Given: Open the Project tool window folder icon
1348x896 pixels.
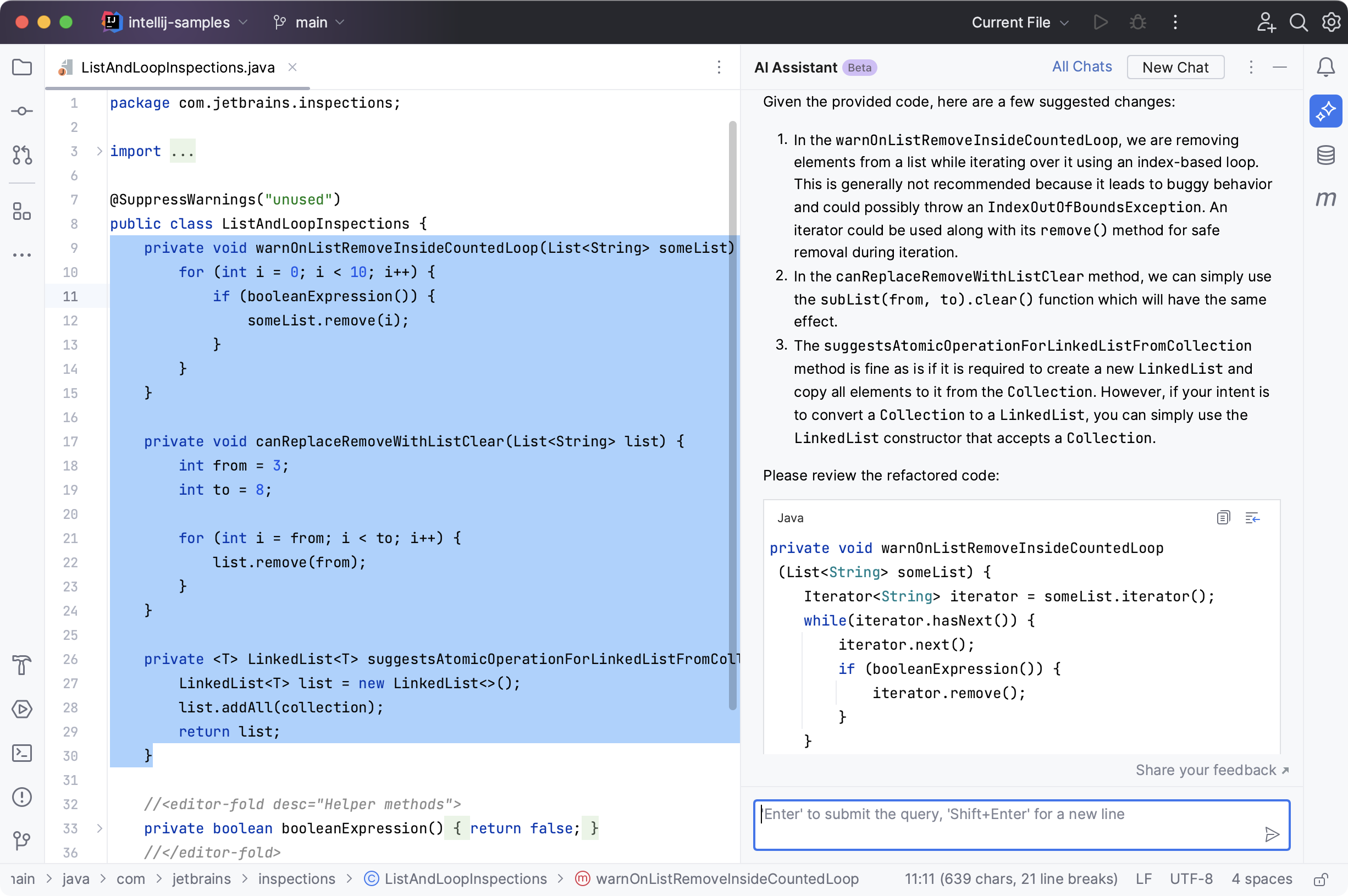Looking at the screenshot, I should (21, 68).
